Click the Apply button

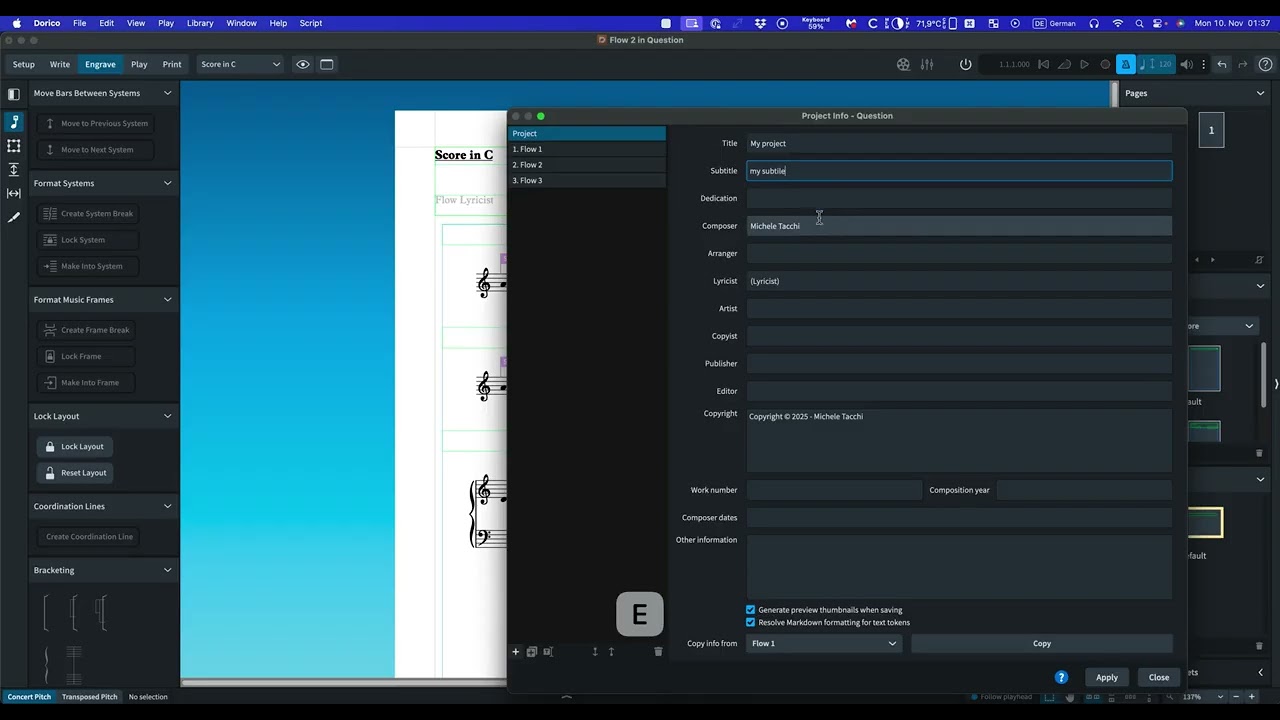click(1107, 677)
